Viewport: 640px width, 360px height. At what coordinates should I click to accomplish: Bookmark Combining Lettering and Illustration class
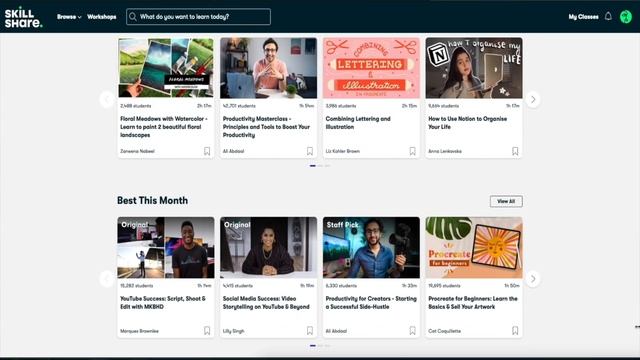[x=412, y=151]
